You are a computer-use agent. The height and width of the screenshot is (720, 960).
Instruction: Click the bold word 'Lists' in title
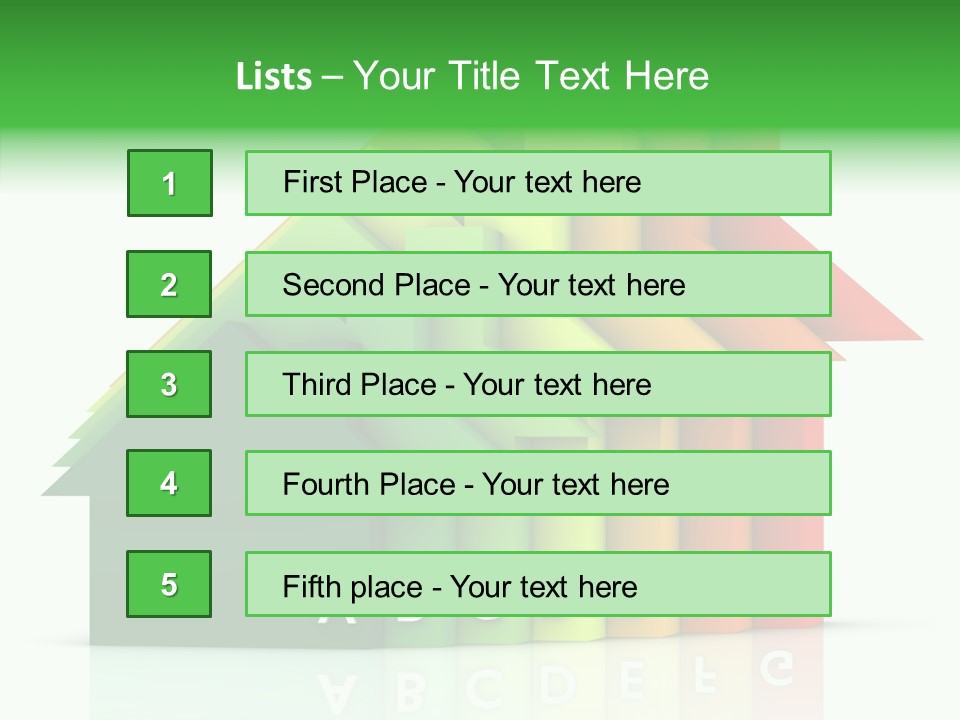274,76
